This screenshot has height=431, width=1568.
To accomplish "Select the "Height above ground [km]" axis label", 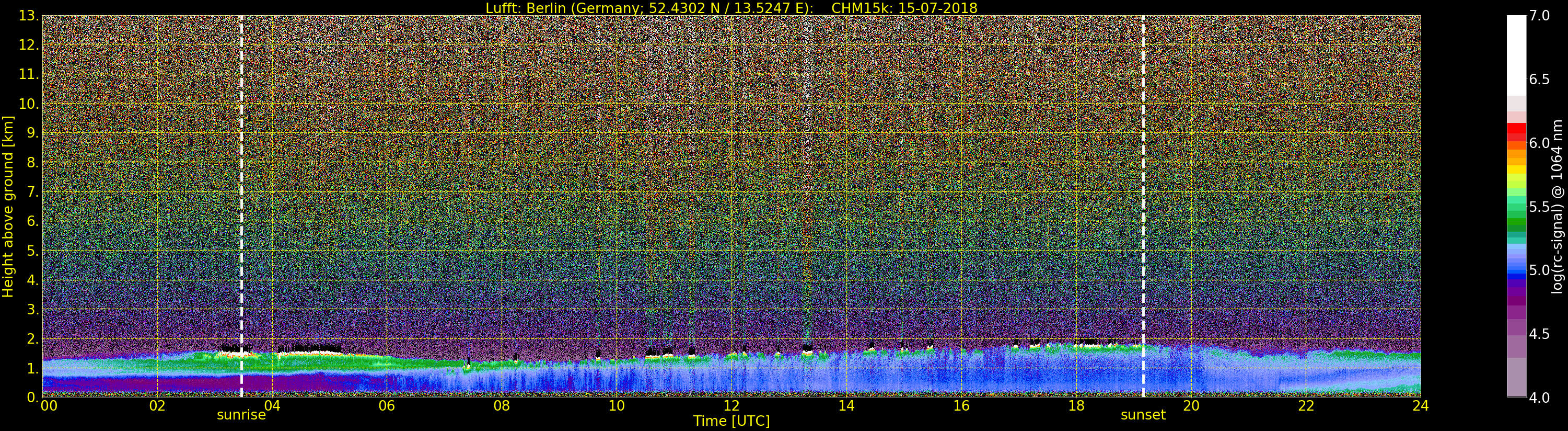I will [8, 207].
